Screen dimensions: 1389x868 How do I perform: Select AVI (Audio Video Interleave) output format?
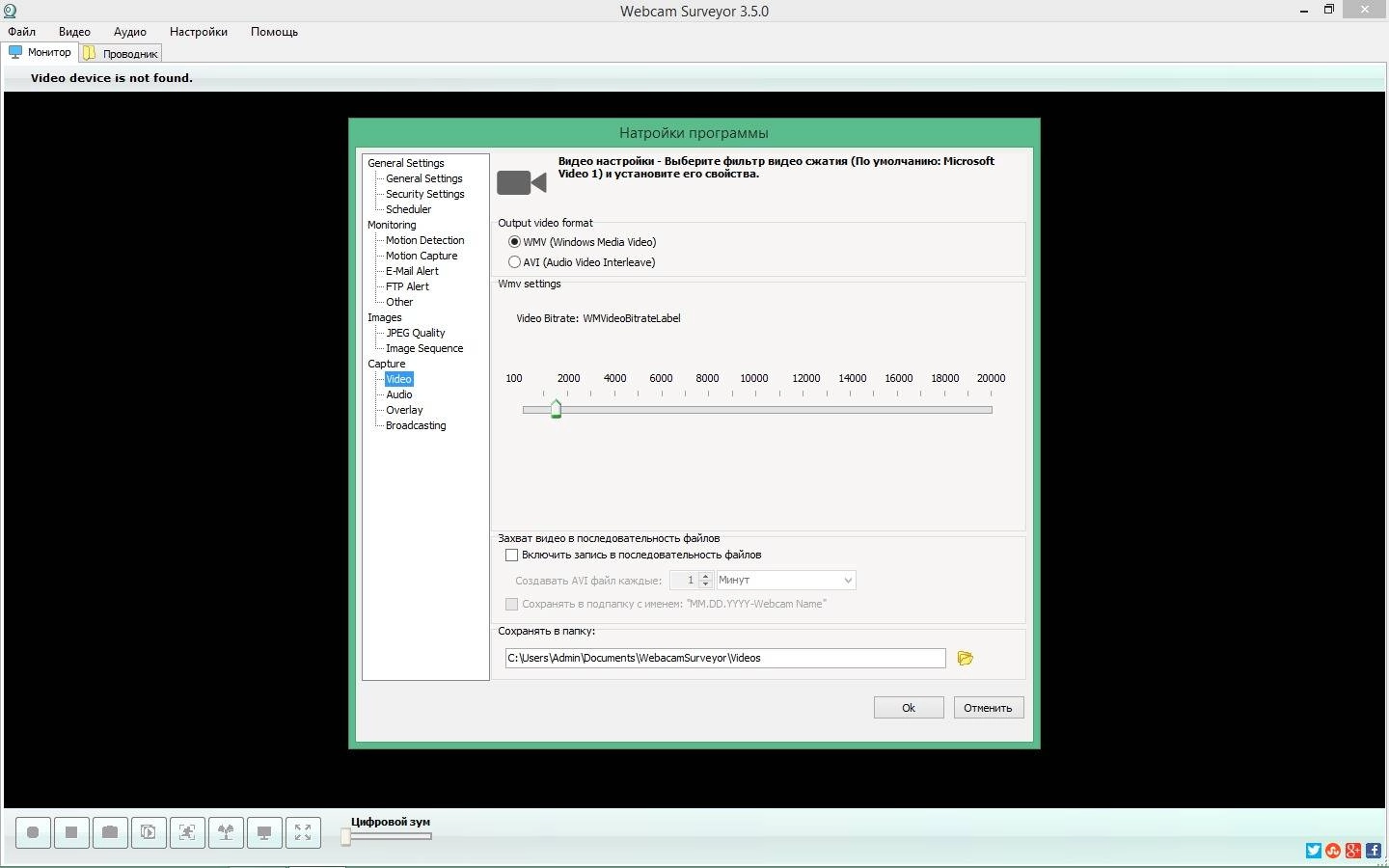pos(582,262)
